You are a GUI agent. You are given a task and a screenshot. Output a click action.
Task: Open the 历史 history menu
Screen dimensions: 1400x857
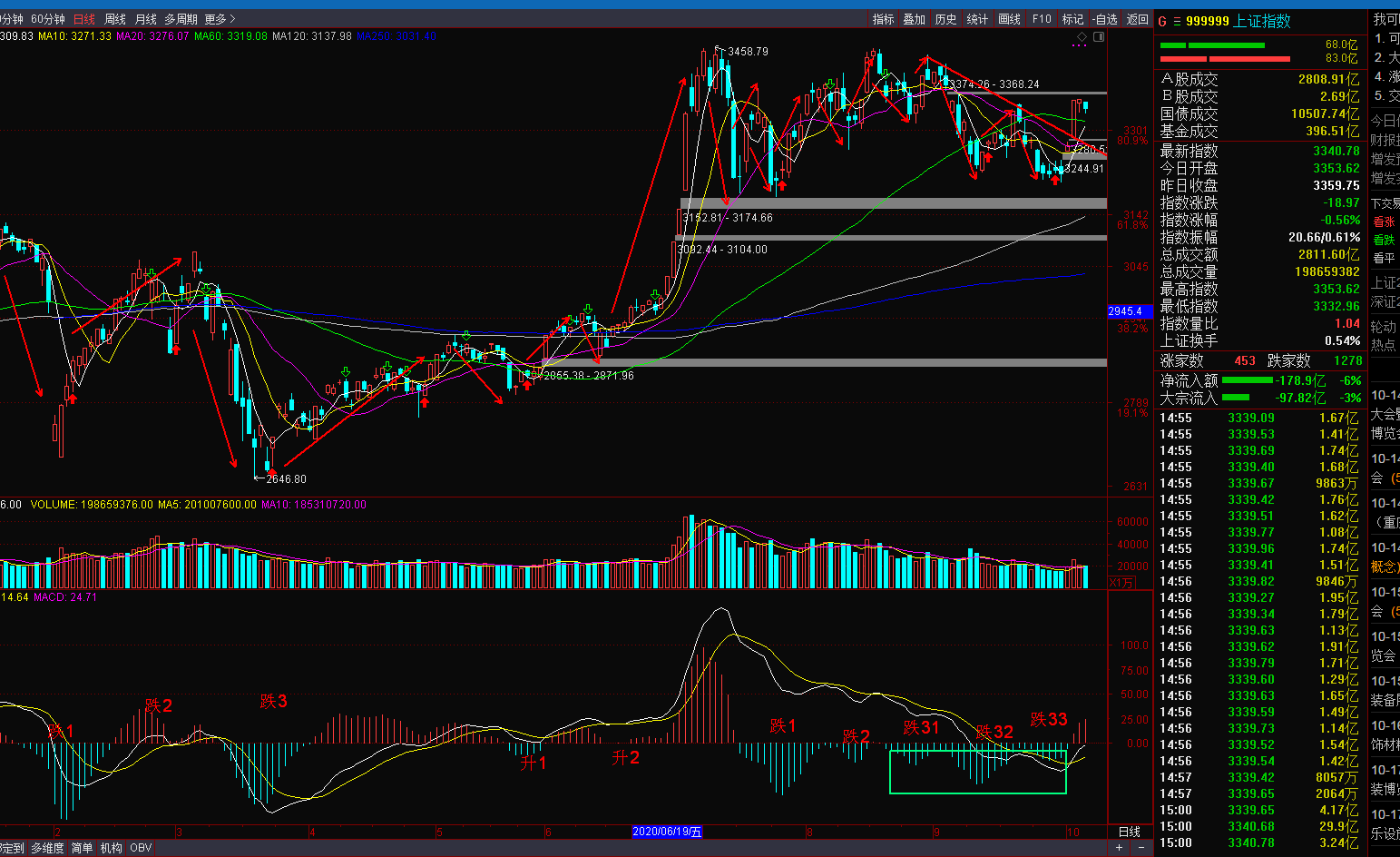point(945,19)
